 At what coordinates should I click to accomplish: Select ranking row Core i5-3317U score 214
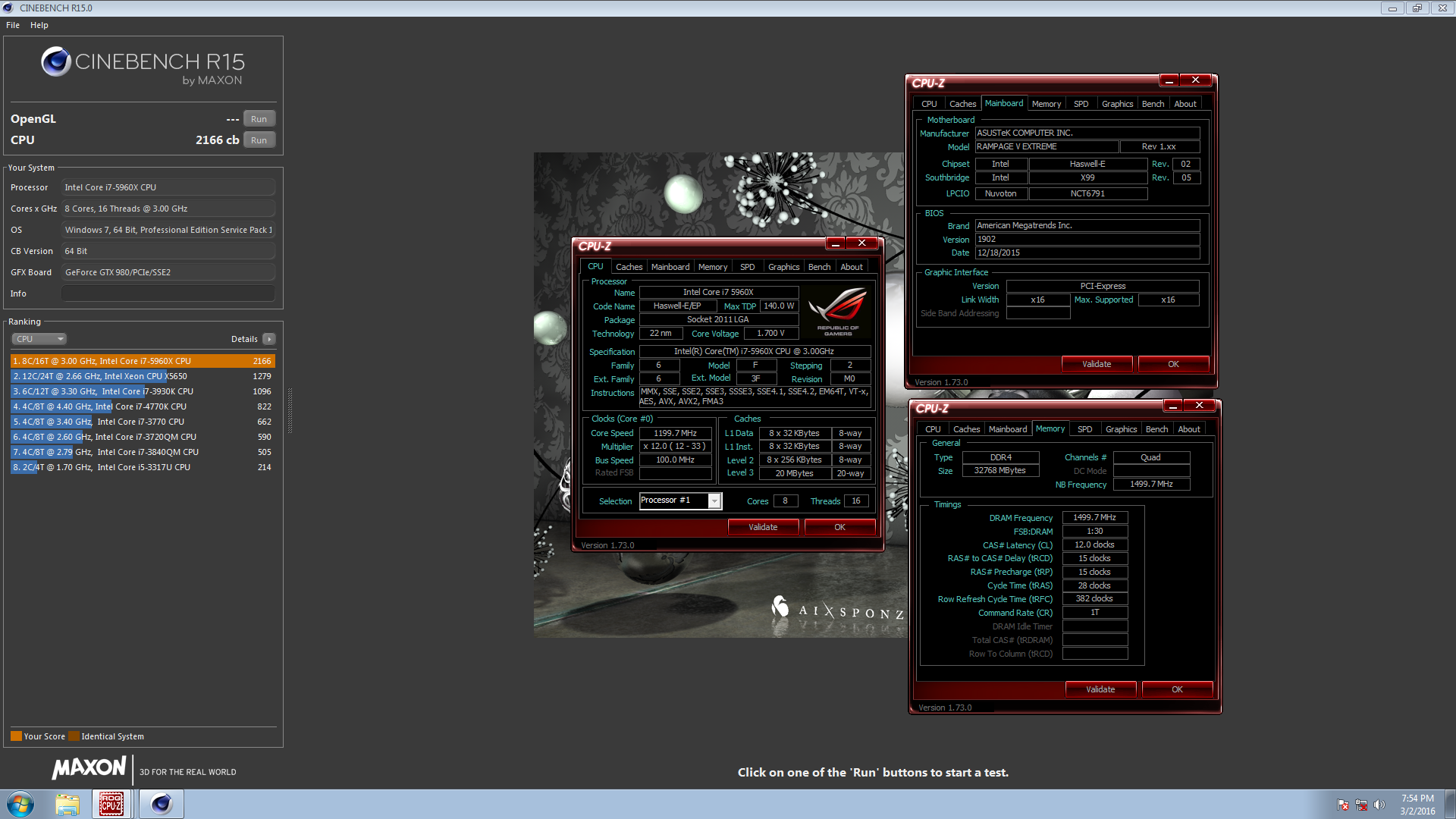coord(143,467)
